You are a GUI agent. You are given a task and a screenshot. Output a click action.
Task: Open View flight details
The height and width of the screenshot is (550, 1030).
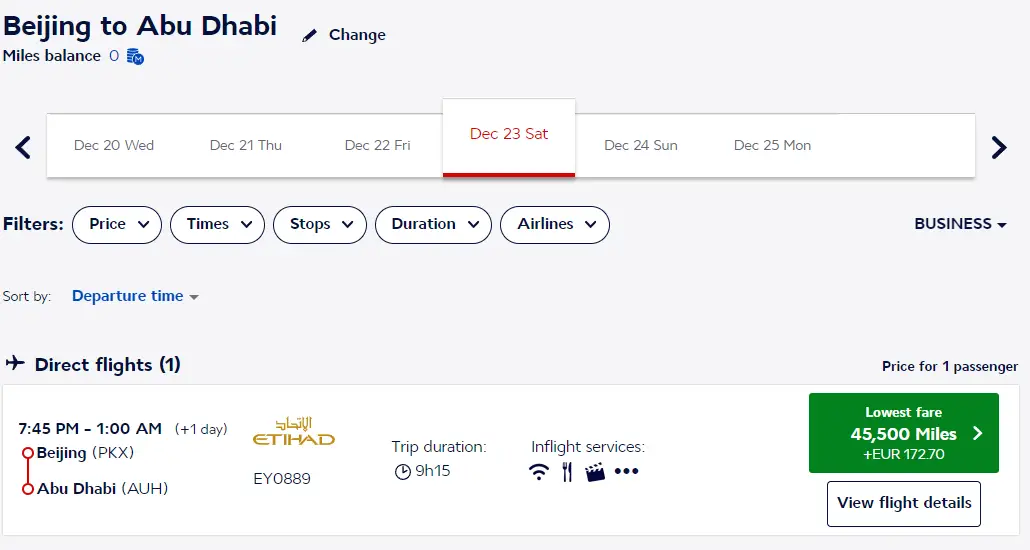click(x=903, y=503)
